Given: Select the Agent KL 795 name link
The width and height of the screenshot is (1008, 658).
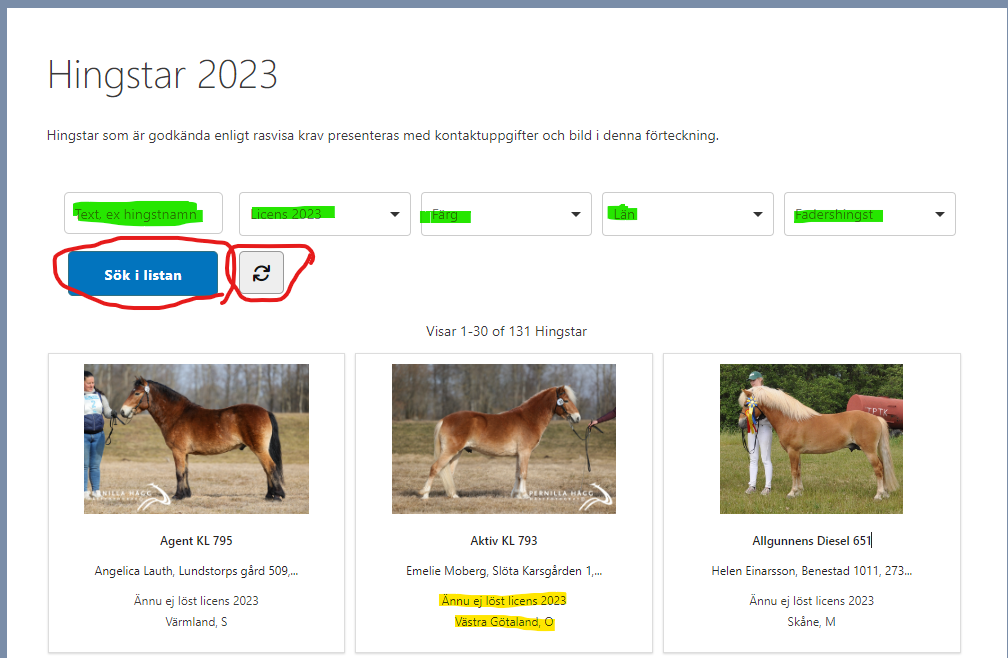Looking at the screenshot, I should click(x=196, y=541).
